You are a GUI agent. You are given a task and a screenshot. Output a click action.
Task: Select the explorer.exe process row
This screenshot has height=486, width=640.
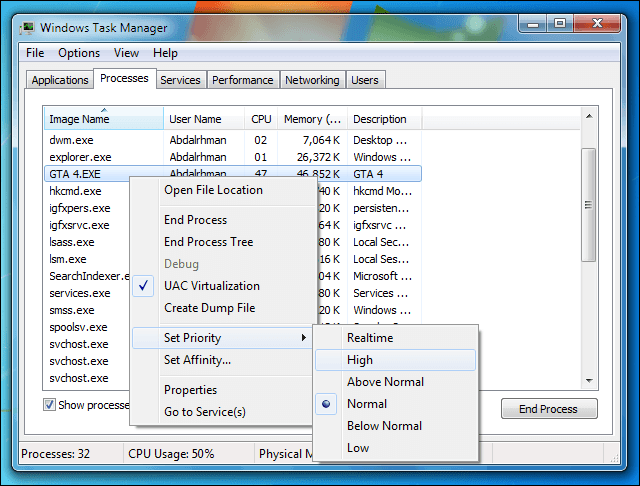coord(233,157)
